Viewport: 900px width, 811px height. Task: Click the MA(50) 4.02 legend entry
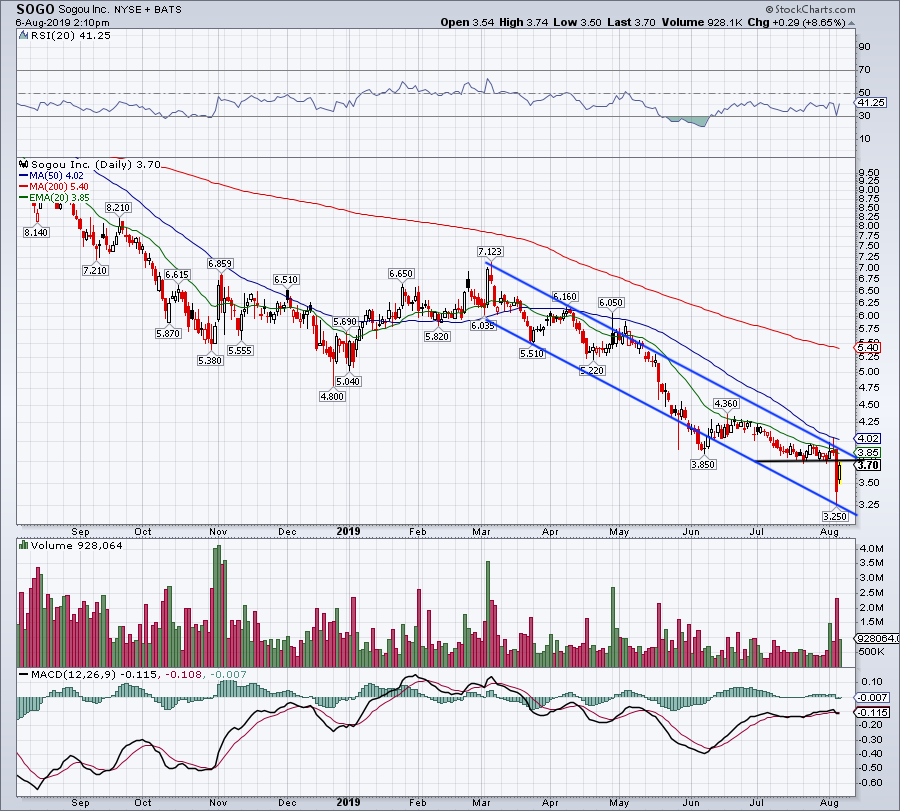tap(56, 176)
